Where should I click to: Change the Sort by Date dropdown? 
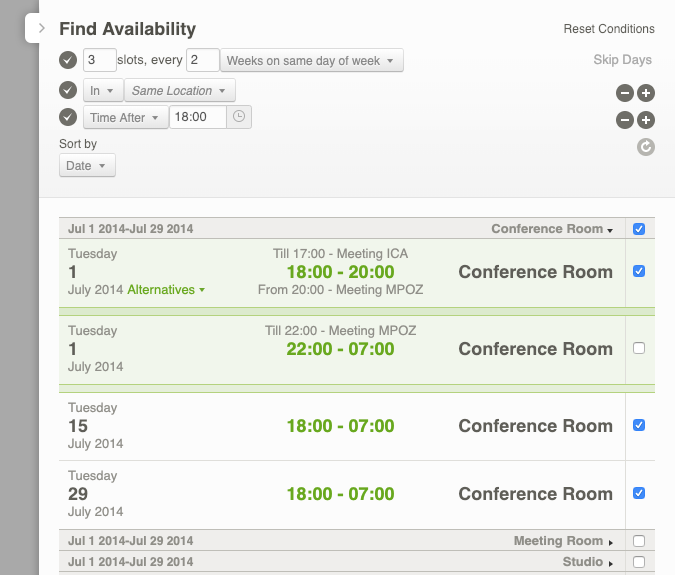(x=87, y=166)
